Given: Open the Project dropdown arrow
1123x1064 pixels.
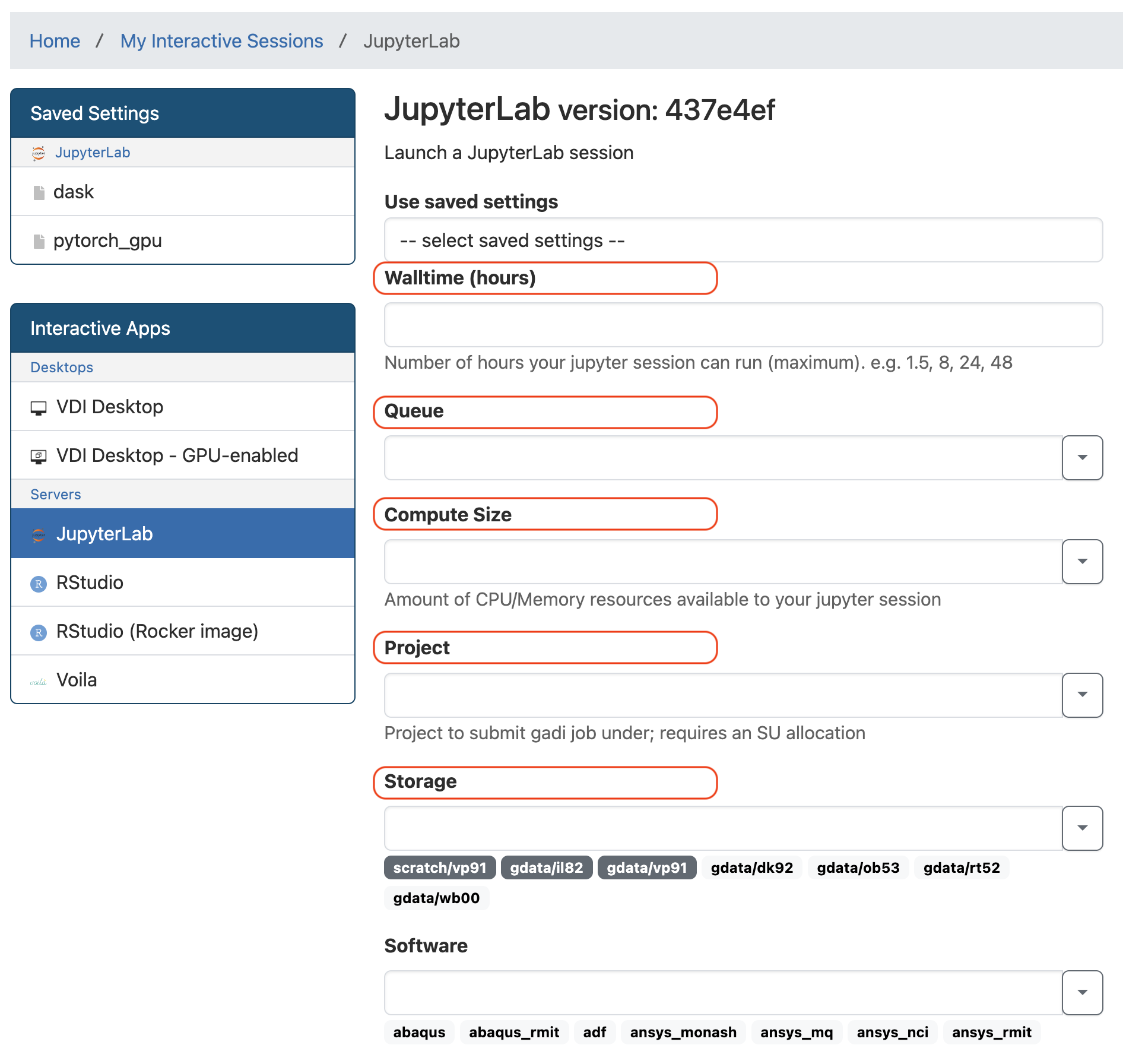Looking at the screenshot, I should (x=1082, y=695).
